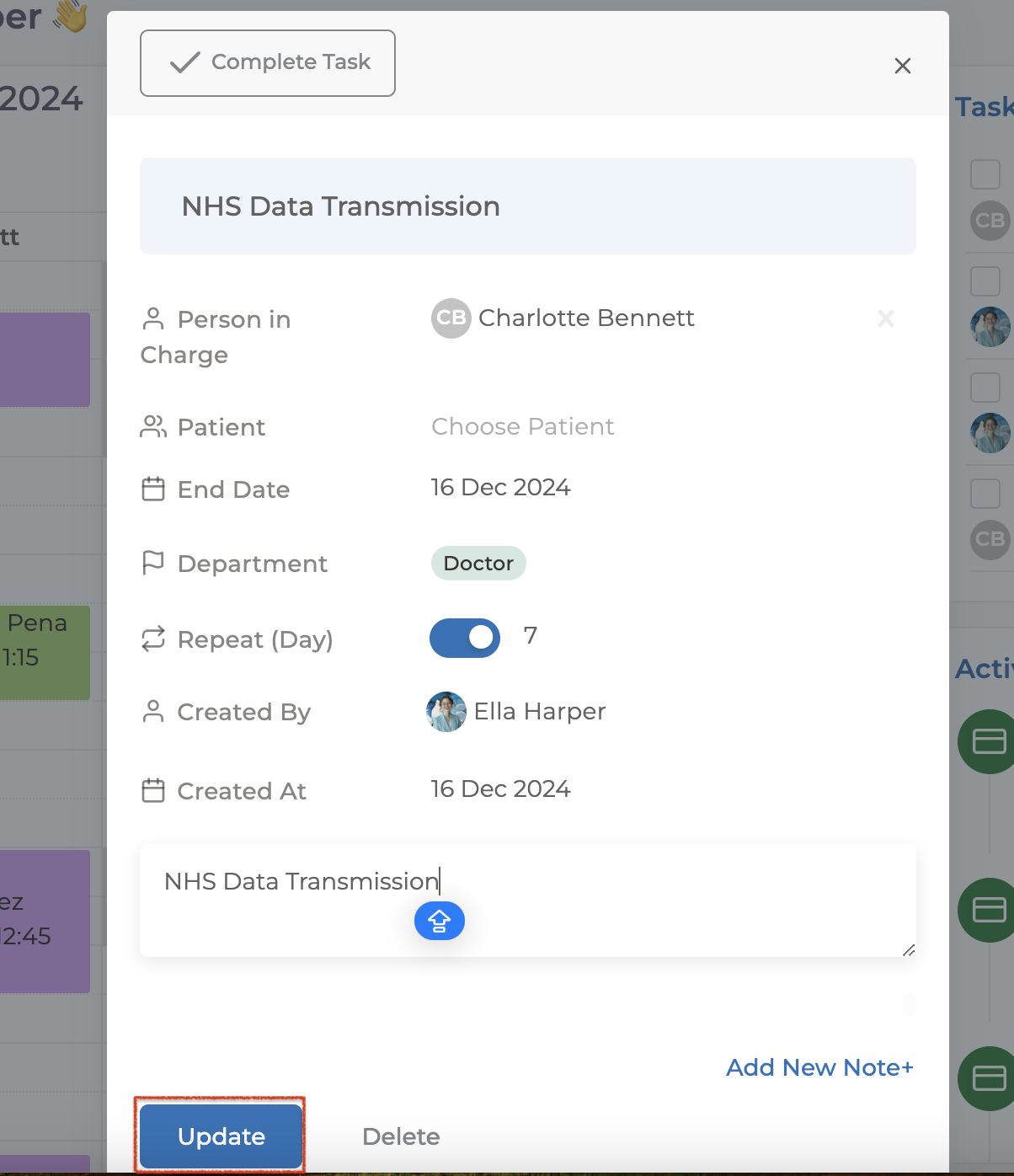Open the Doctor department selector
The image size is (1014, 1176).
[478, 564]
